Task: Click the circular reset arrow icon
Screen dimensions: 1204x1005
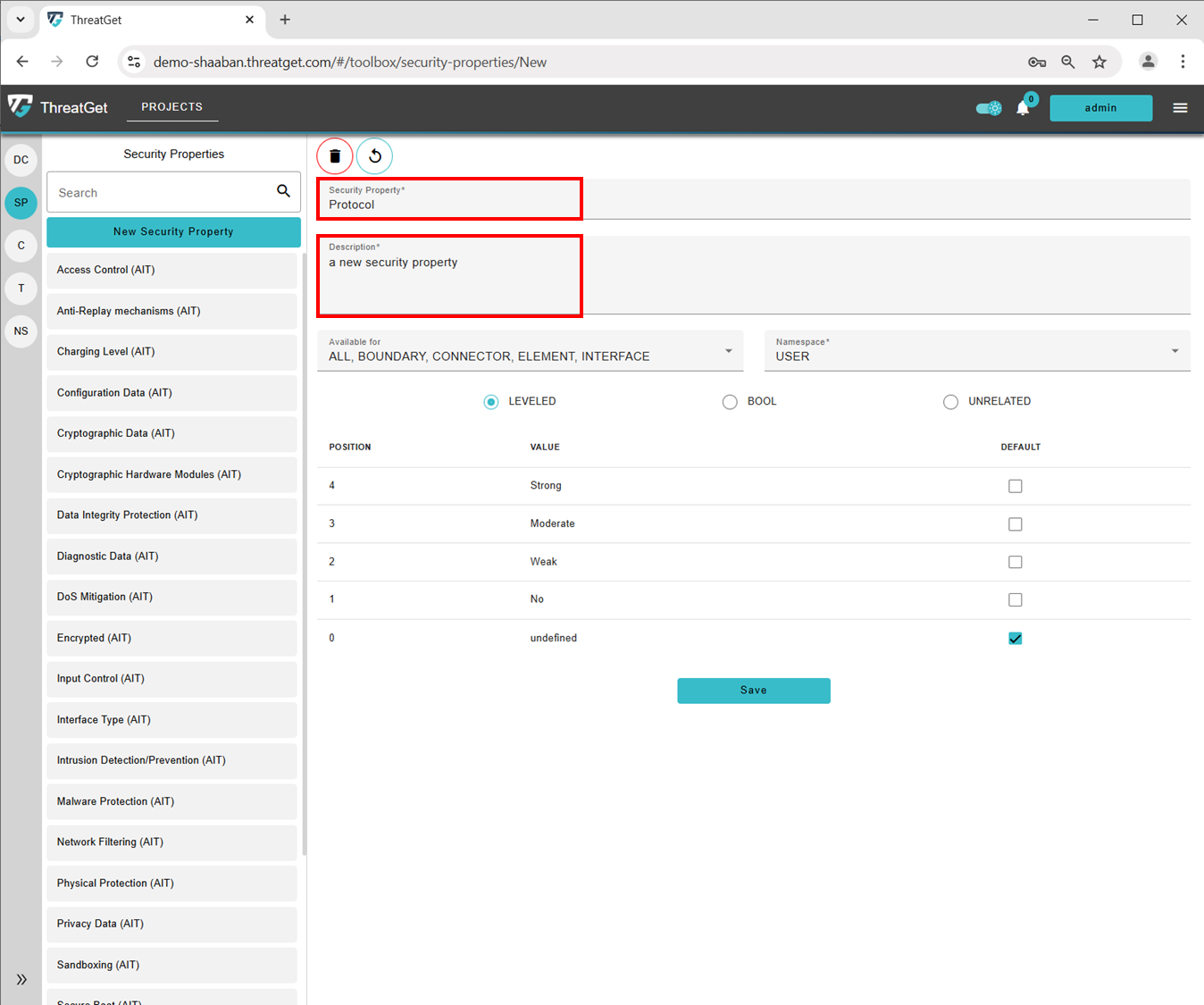Action: 375,156
